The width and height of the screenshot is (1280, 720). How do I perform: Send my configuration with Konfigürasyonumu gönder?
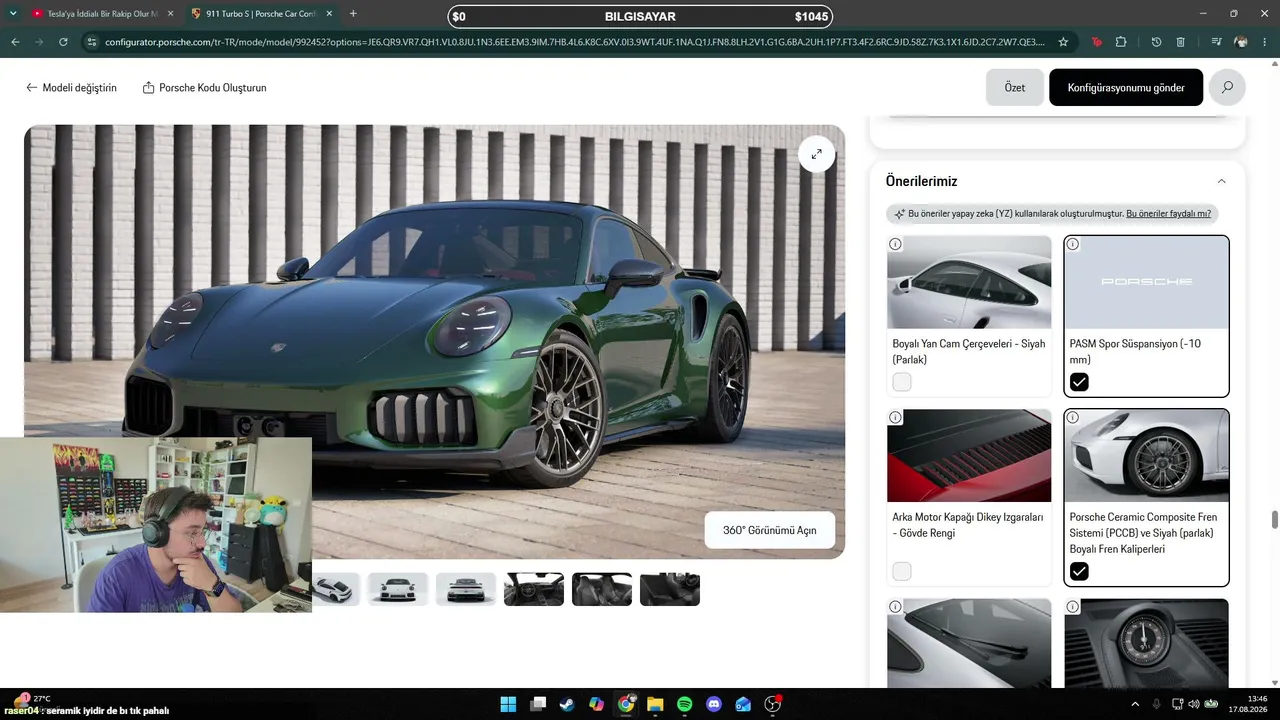pyautogui.click(x=1126, y=88)
